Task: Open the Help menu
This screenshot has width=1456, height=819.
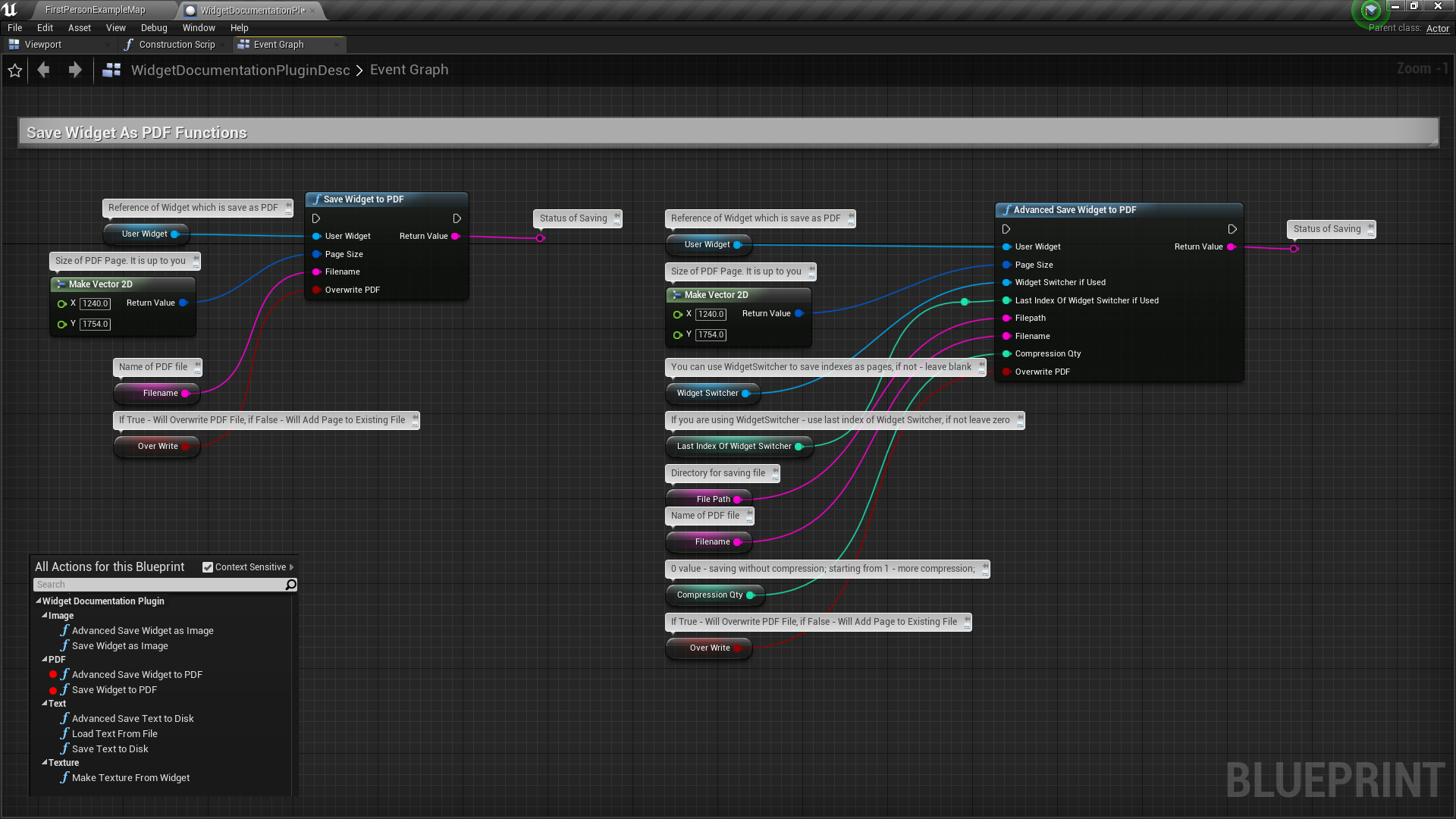Action: pos(240,28)
